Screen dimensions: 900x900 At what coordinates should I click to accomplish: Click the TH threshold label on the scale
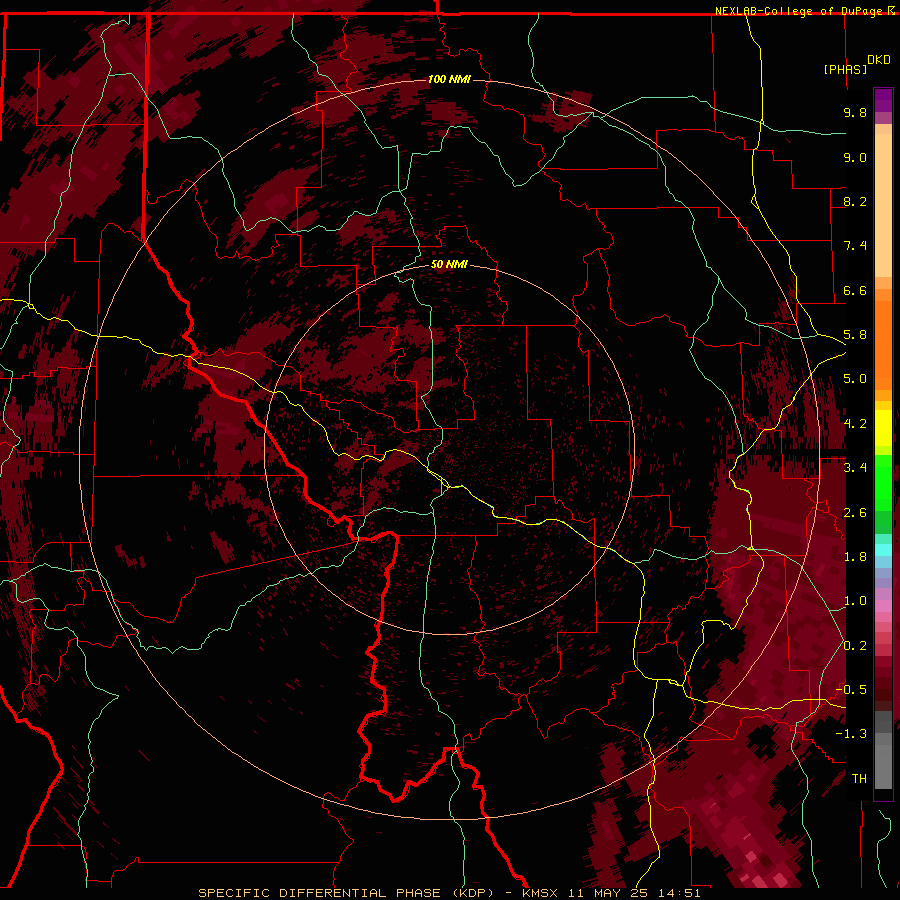pos(859,779)
